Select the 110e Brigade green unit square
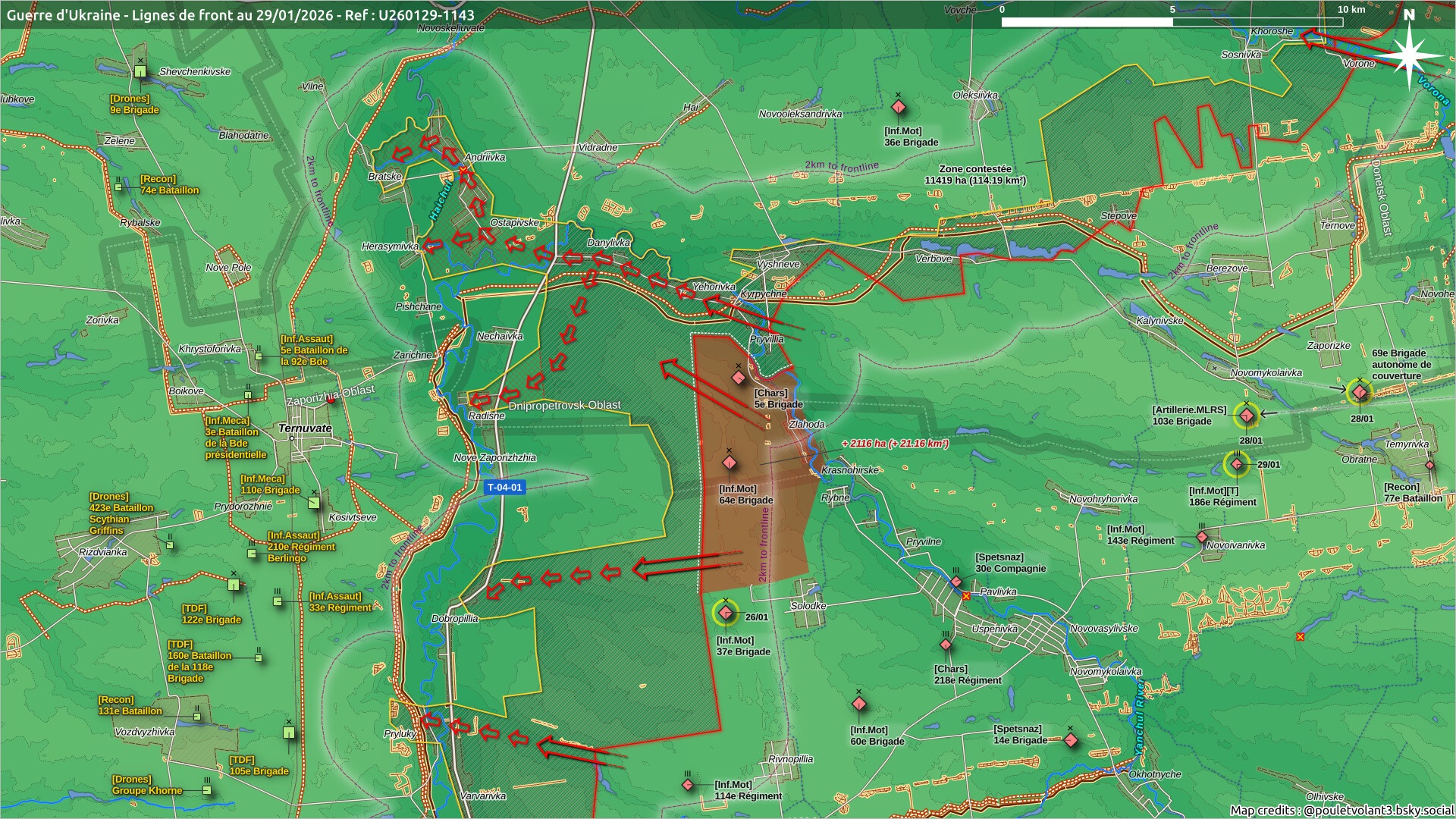 pos(314,502)
